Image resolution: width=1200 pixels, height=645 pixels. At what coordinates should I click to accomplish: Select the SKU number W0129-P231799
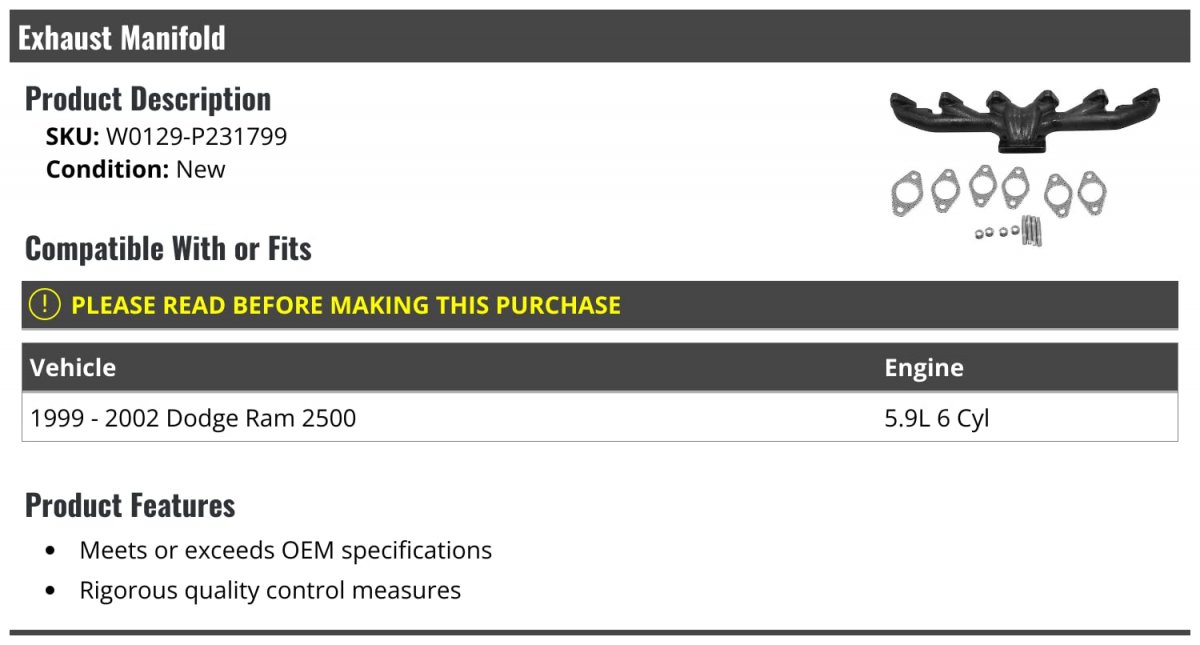(197, 137)
